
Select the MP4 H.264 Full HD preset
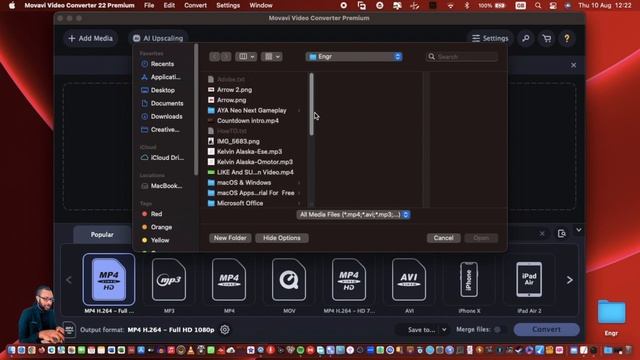click(x=109, y=280)
